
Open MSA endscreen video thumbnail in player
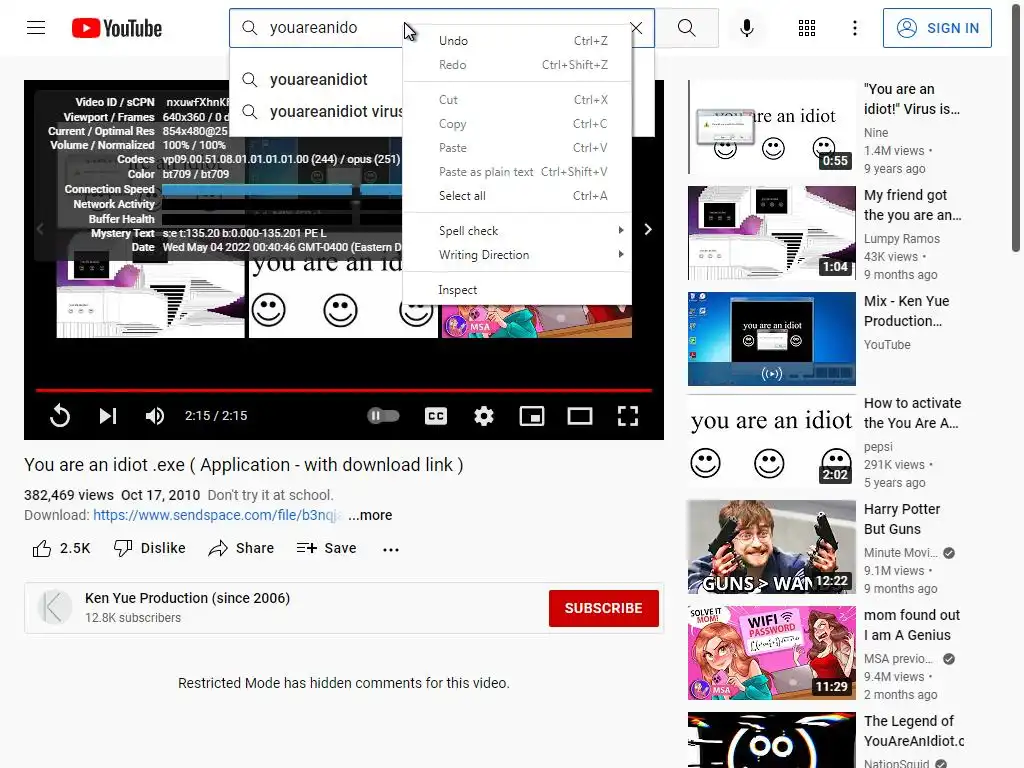coord(536,321)
